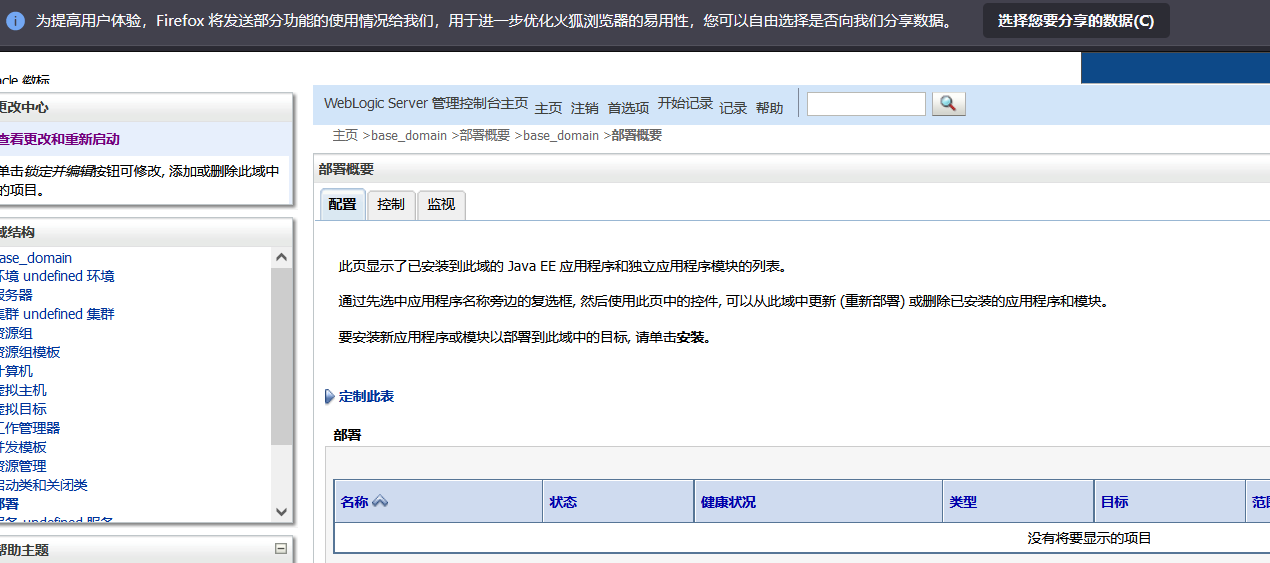Viewport: 1270px width, 563px height.
Task: Click the sort arrow next to 名称
Action: [380, 502]
